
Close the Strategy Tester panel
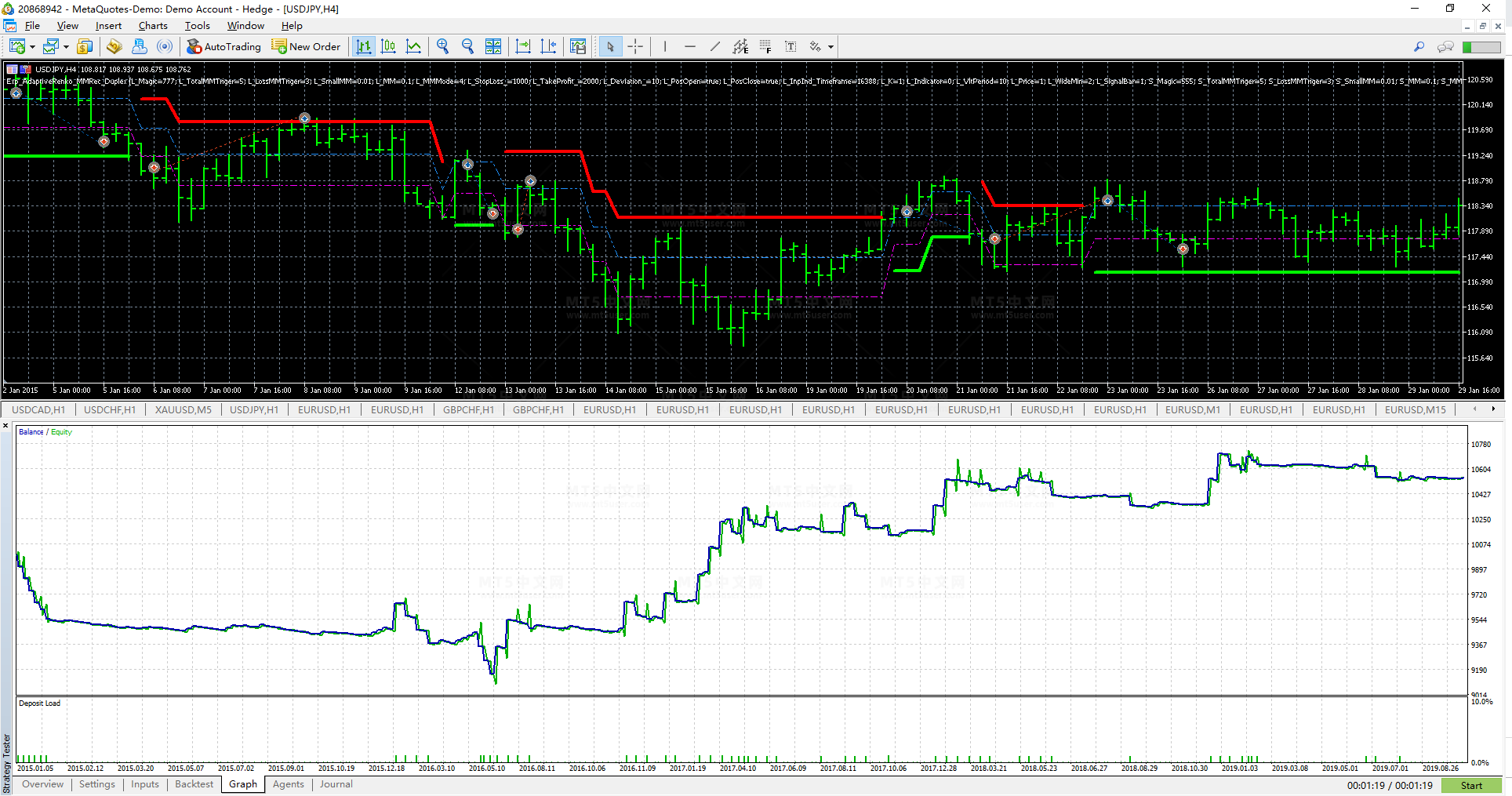click(x=5, y=426)
